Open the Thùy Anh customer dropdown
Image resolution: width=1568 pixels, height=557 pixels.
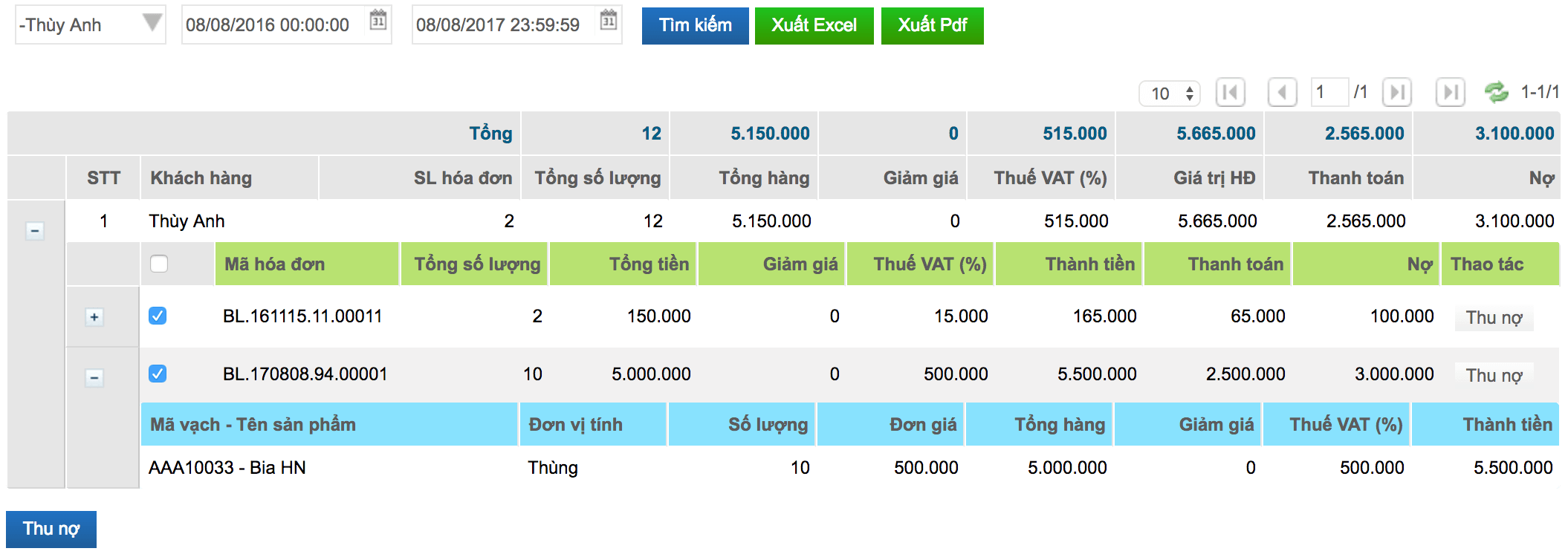90,25
